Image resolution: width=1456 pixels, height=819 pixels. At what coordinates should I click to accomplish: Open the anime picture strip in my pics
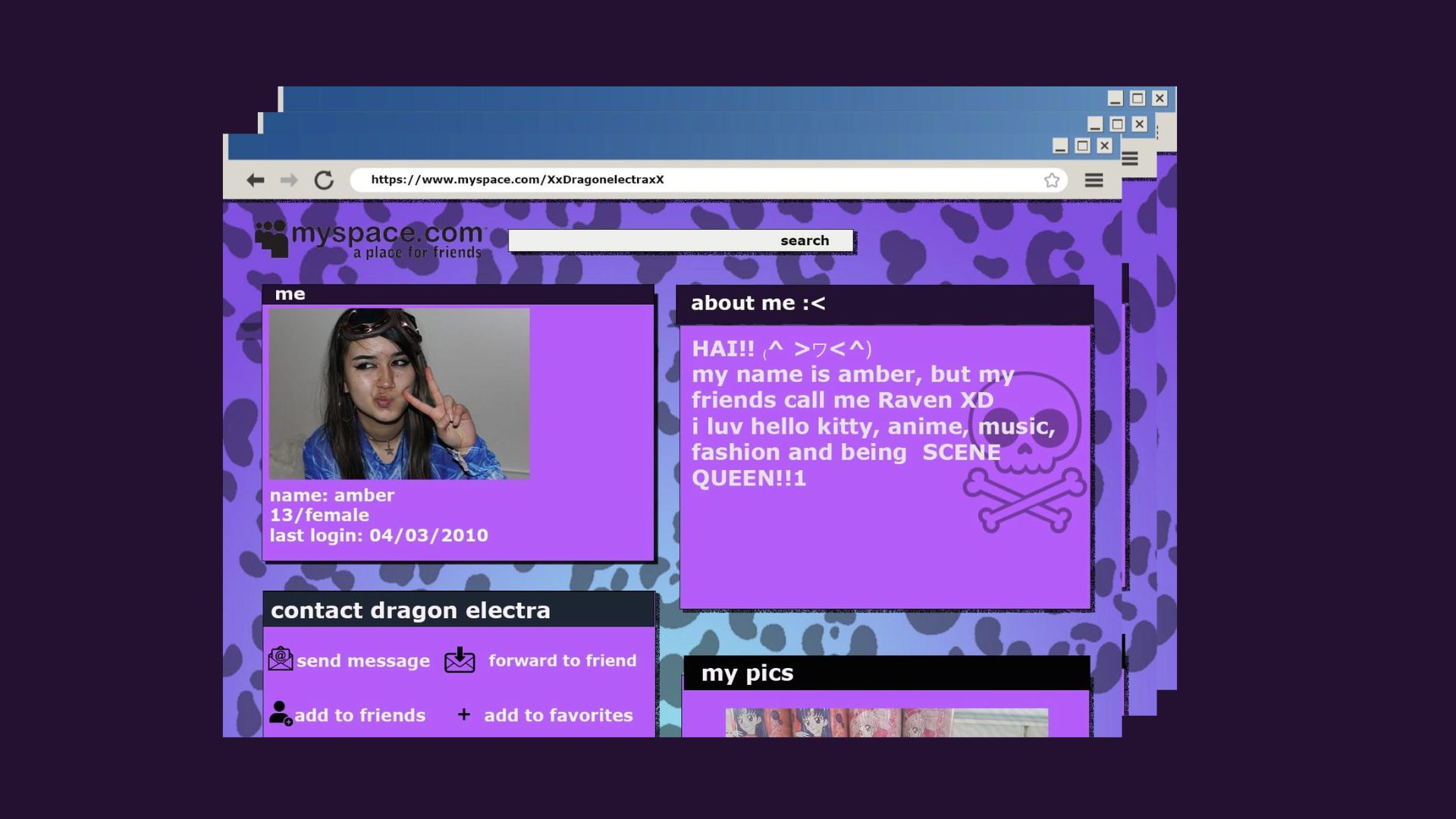pos(886,723)
